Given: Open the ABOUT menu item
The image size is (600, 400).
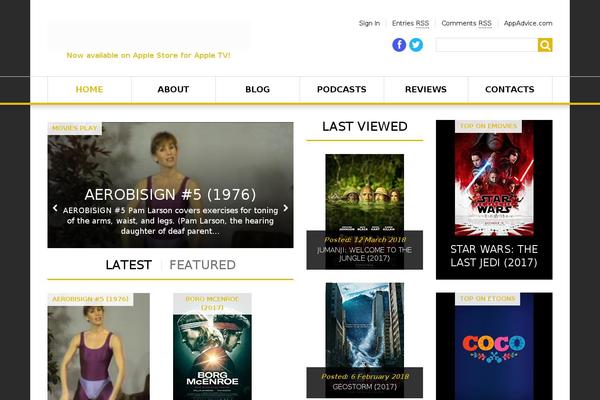Looking at the screenshot, I should pos(173,90).
